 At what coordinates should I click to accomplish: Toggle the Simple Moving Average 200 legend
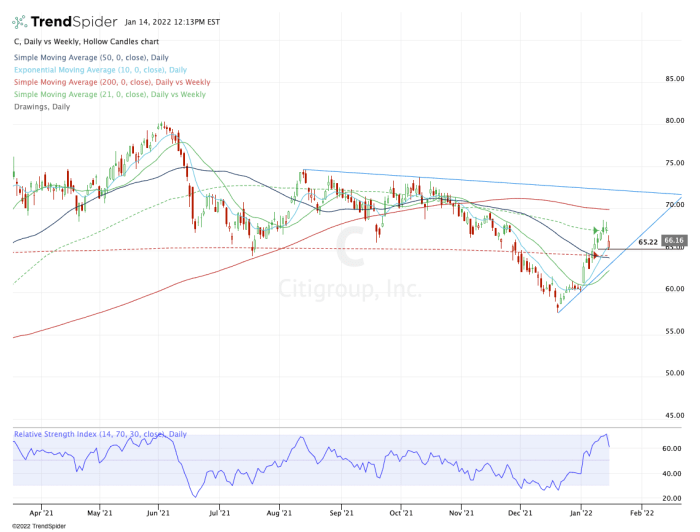(x=110, y=82)
